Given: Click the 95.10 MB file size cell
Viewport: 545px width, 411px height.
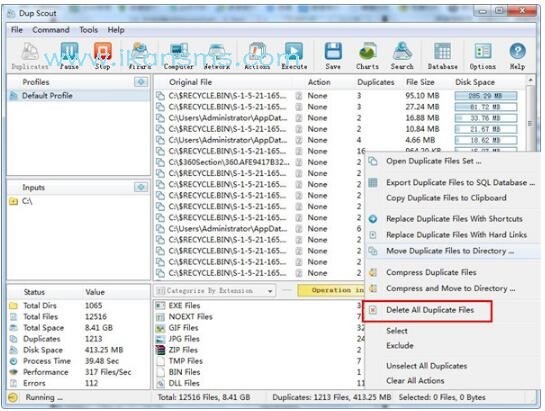Looking at the screenshot, I should 422,96.
